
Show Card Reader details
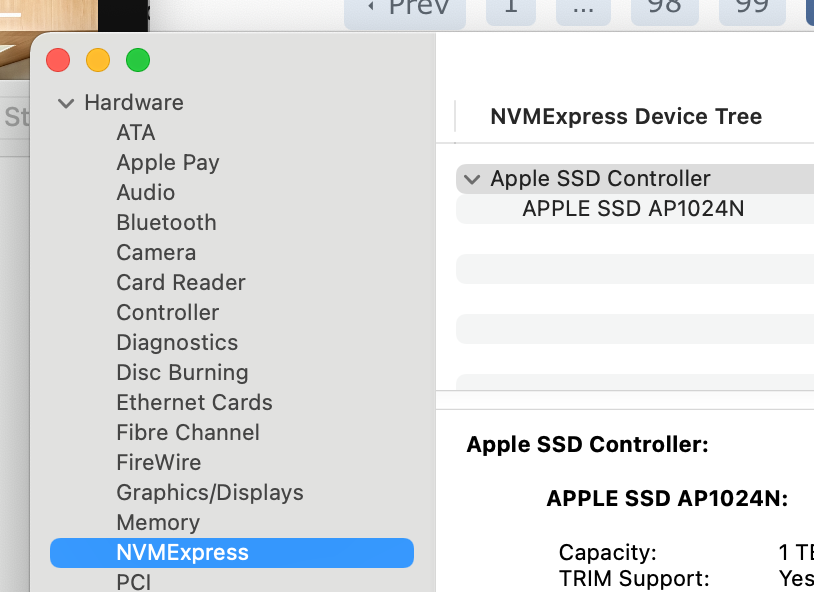coord(181,283)
